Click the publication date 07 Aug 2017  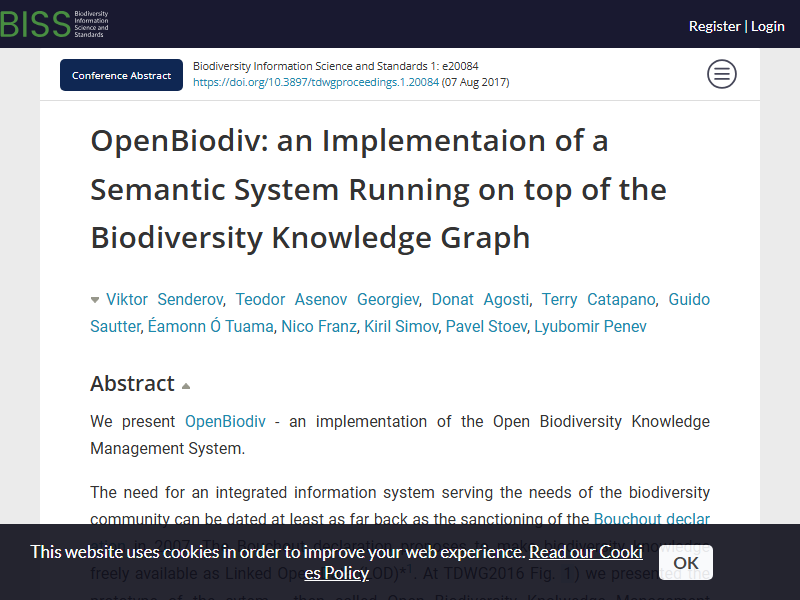[x=476, y=82]
